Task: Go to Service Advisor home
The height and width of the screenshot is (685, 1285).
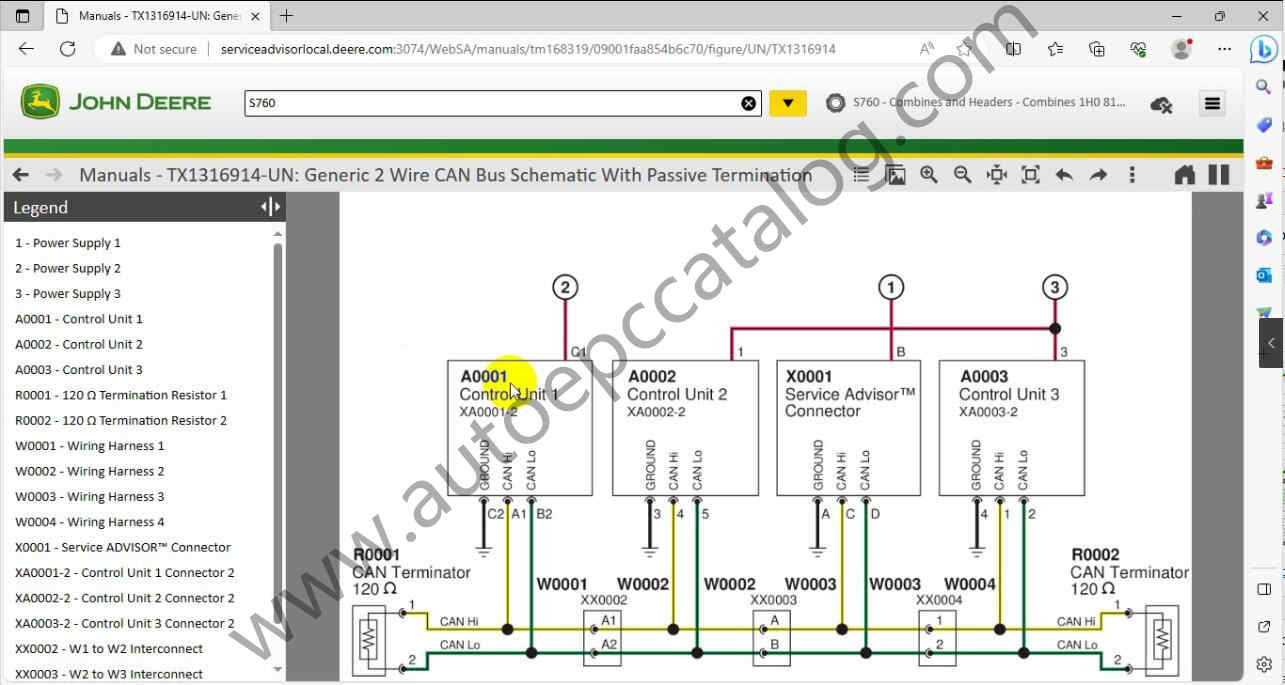Action: click(x=1185, y=175)
